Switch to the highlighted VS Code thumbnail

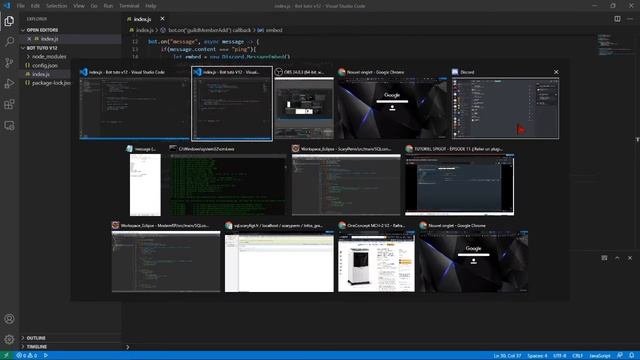[232, 104]
